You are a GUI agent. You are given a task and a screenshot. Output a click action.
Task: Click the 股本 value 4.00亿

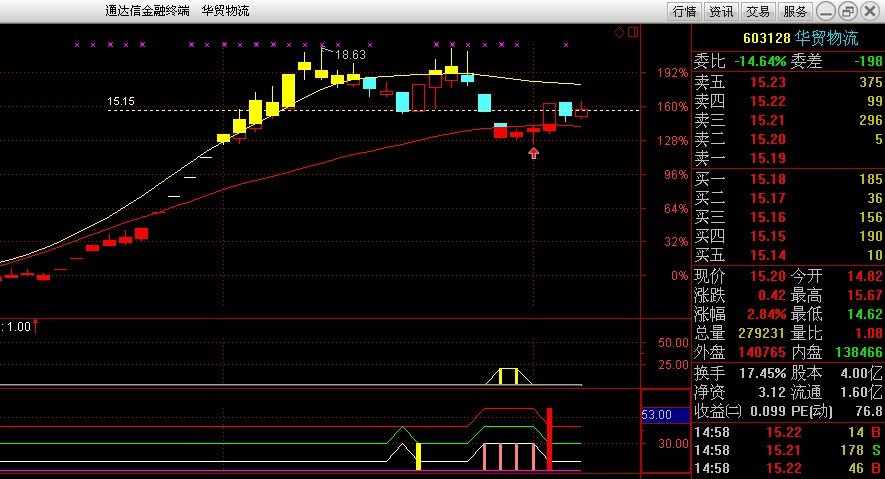pyautogui.click(x=861, y=373)
